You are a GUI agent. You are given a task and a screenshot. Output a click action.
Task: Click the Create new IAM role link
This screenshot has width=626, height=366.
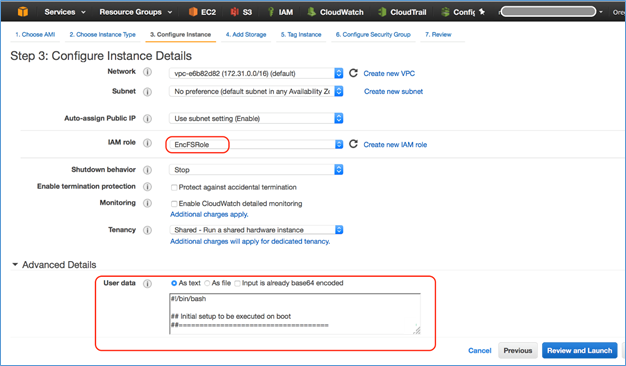[395, 144]
